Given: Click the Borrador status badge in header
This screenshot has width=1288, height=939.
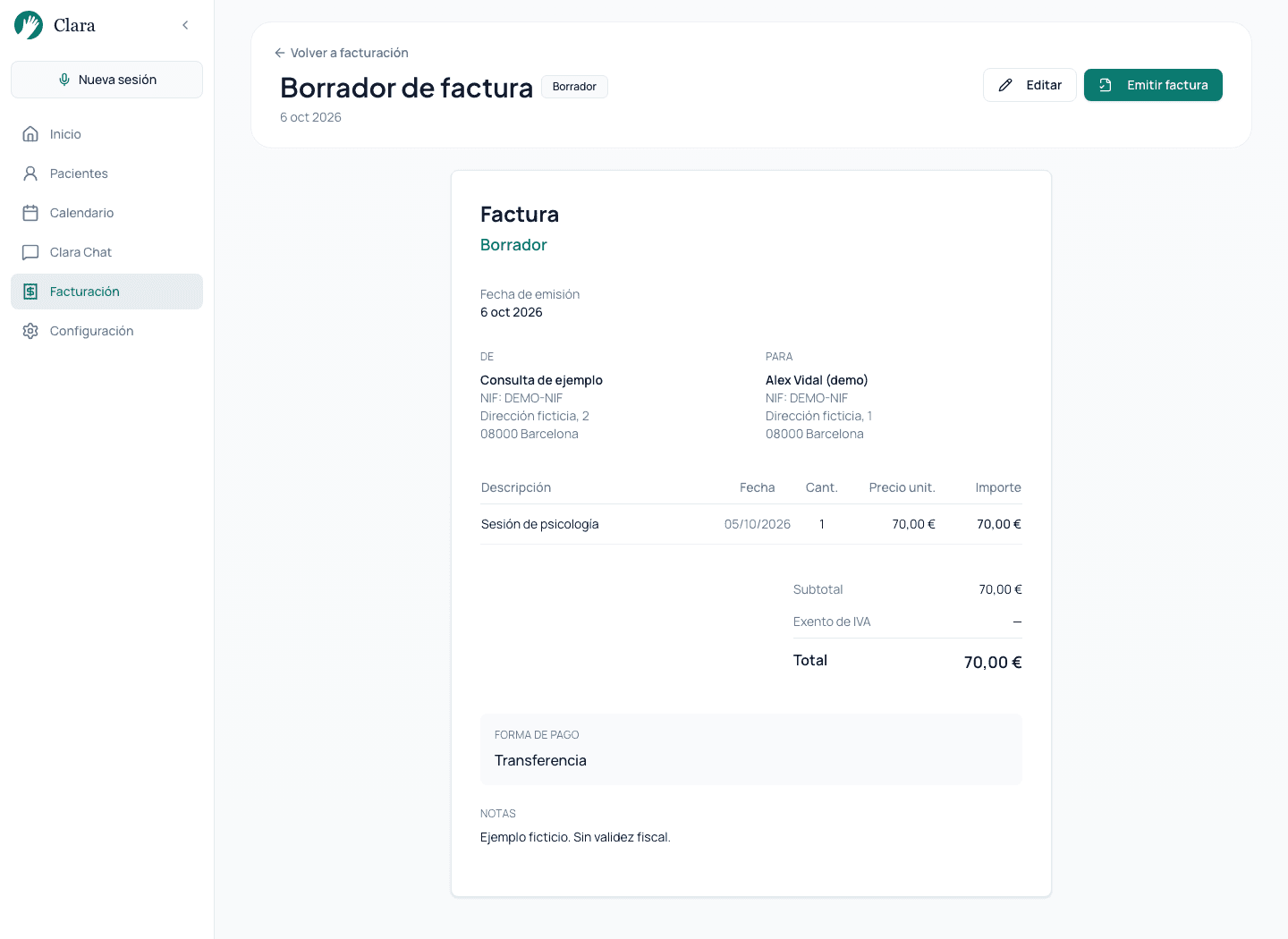Looking at the screenshot, I should (x=574, y=87).
